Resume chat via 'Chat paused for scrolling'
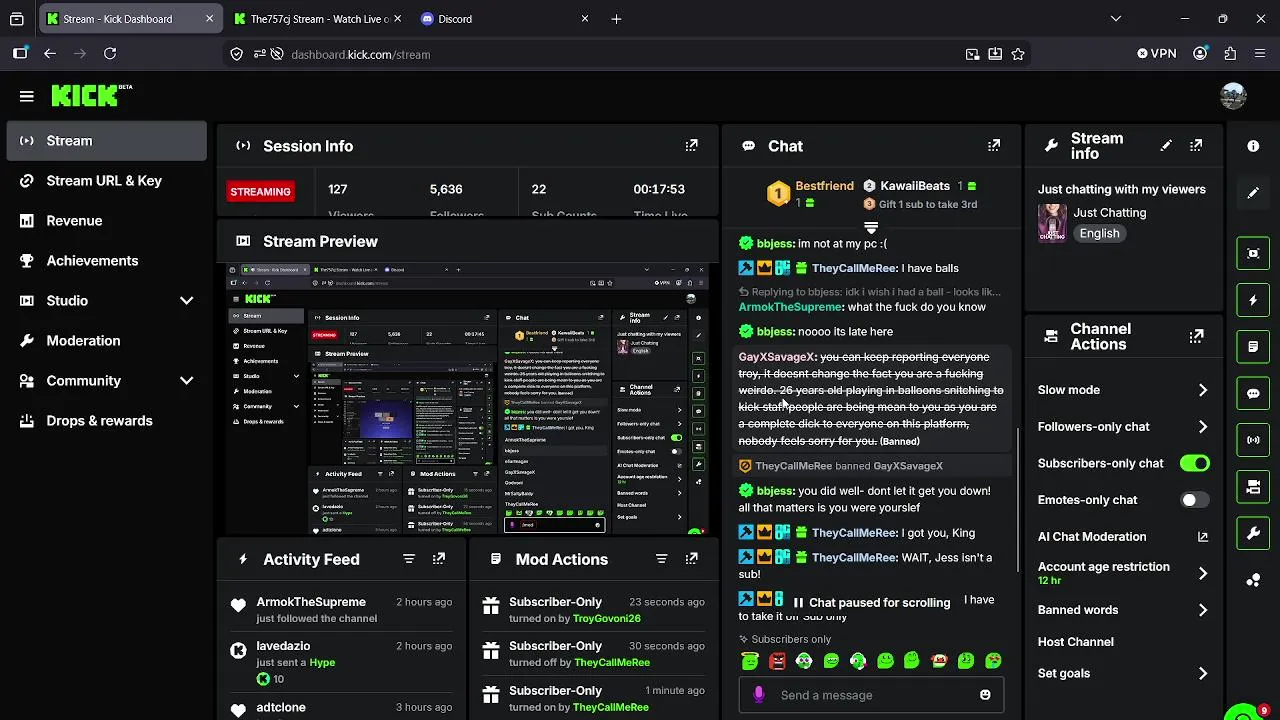This screenshot has height=720, width=1280. 871,603
